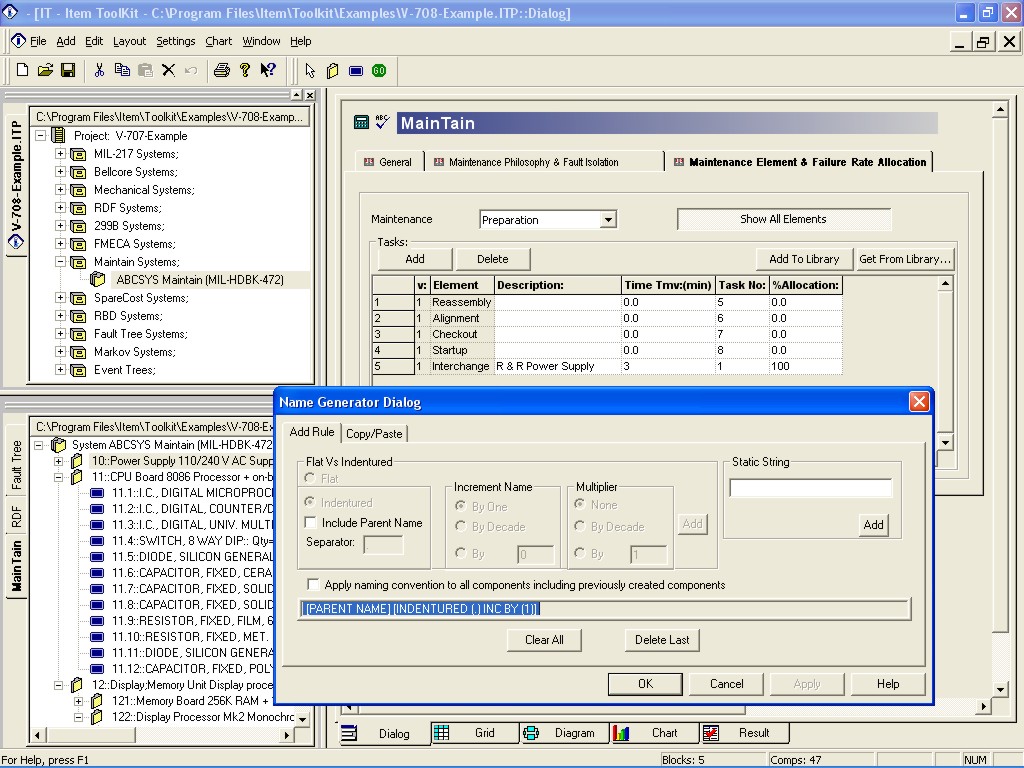Viewport: 1024px width, 768px height.
Task: Select the Multiplier By radio next to the 1 box
Action: (579, 553)
